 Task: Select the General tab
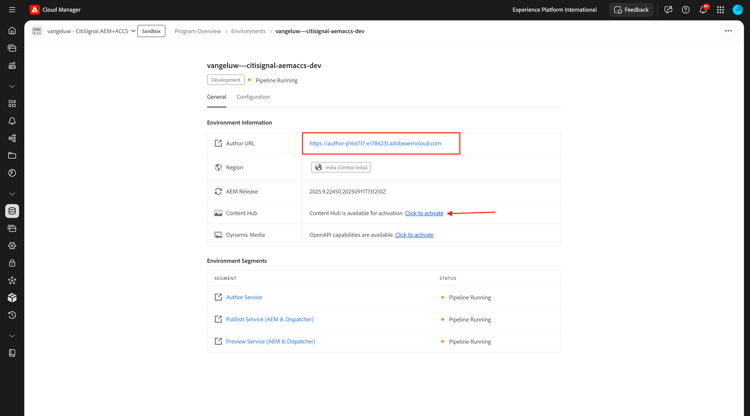216,97
